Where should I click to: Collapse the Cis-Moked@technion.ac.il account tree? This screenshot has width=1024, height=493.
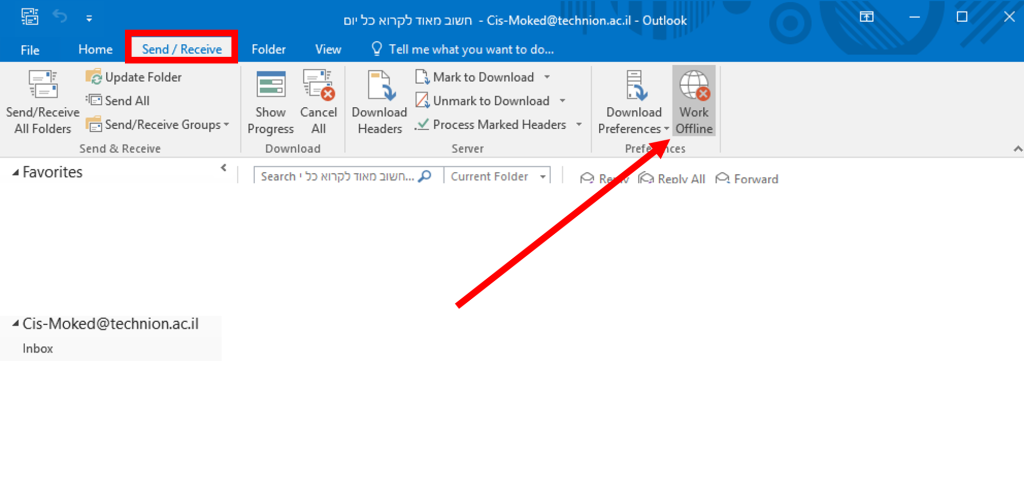(x=16, y=323)
